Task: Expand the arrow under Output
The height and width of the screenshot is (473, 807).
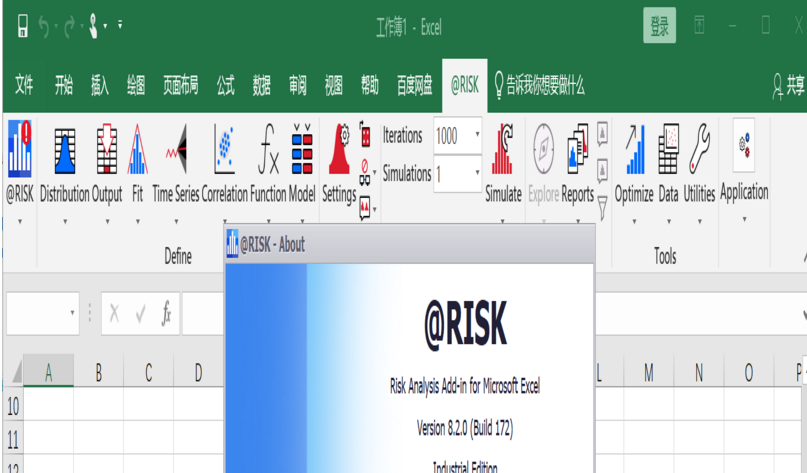Action: pyautogui.click(x=107, y=222)
